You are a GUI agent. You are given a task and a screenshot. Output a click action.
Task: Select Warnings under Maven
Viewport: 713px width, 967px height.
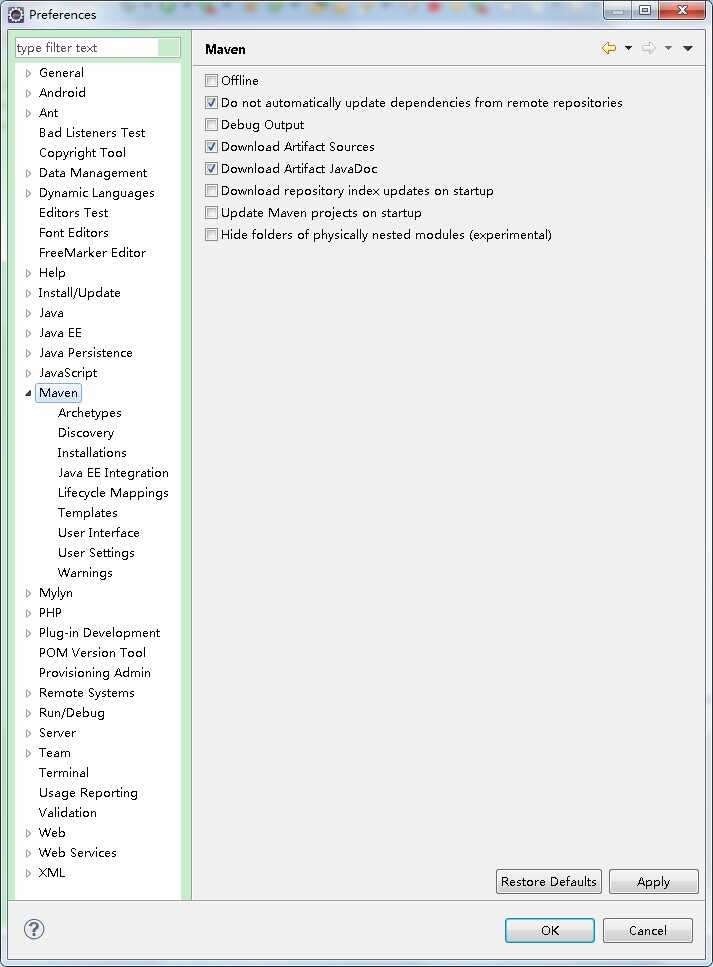(x=85, y=572)
